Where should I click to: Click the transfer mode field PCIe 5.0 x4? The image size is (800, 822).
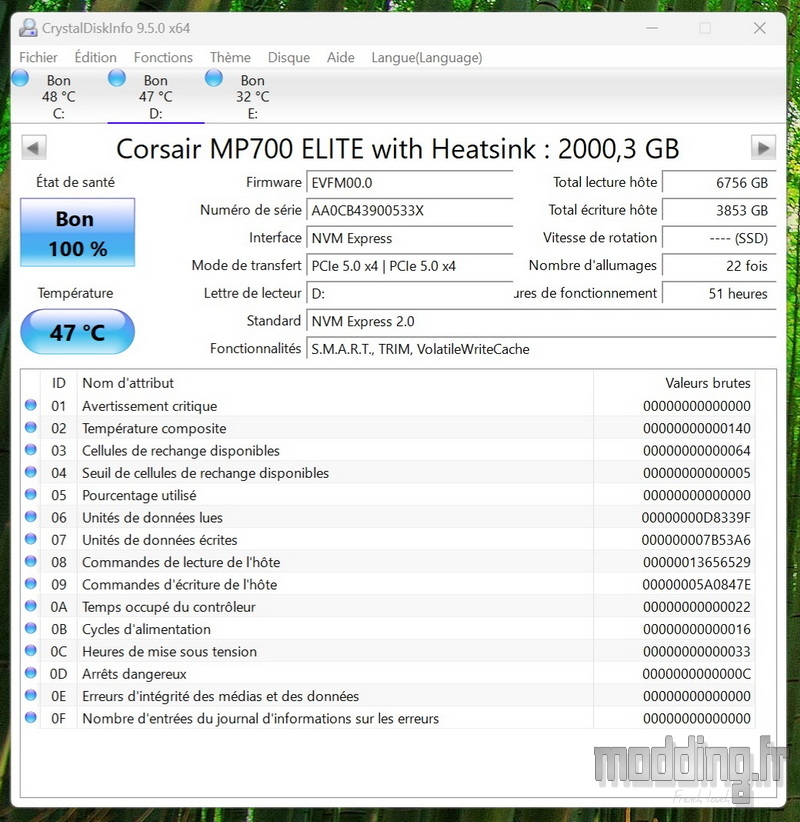[409, 266]
